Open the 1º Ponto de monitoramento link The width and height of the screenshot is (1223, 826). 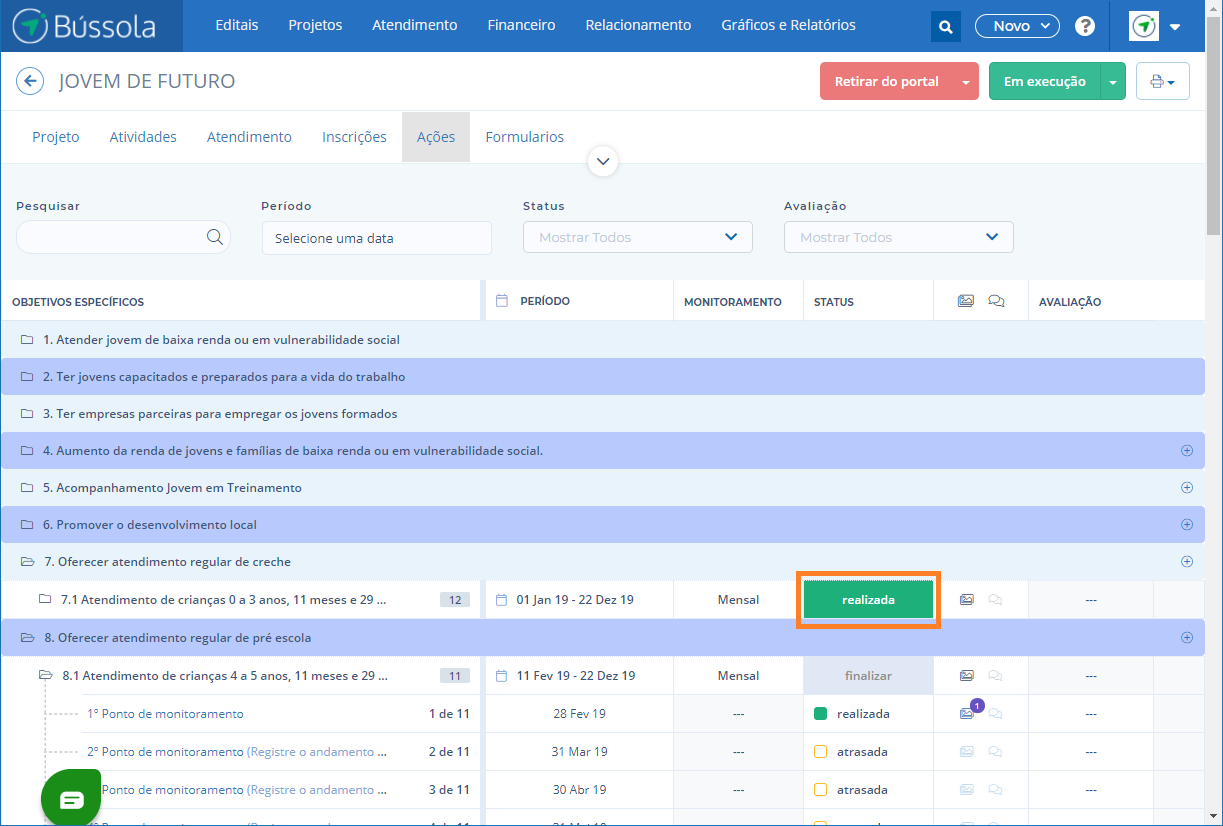pyautogui.click(x=165, y=714)
